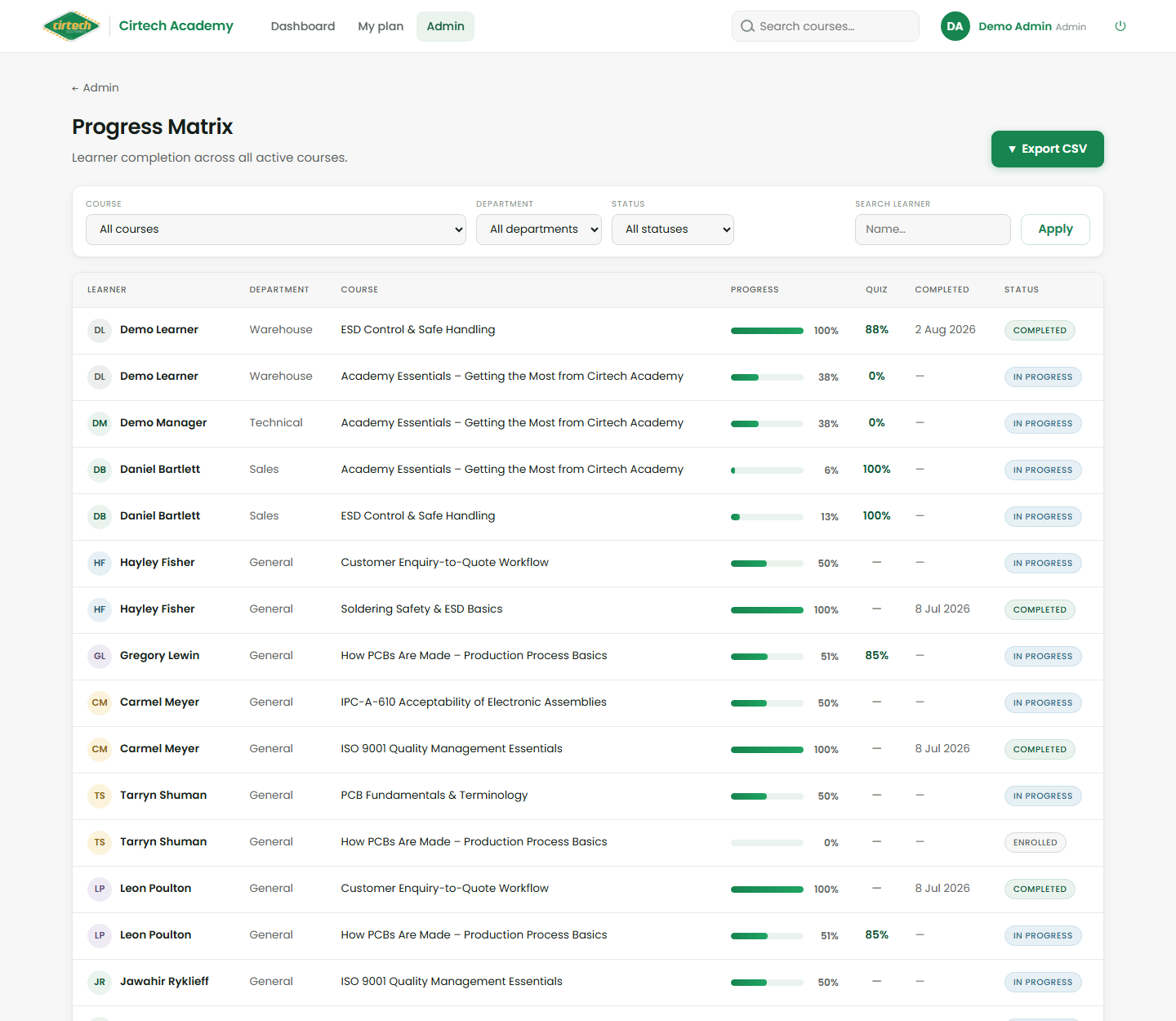Click the Export CSV button

click(1048, 149)
